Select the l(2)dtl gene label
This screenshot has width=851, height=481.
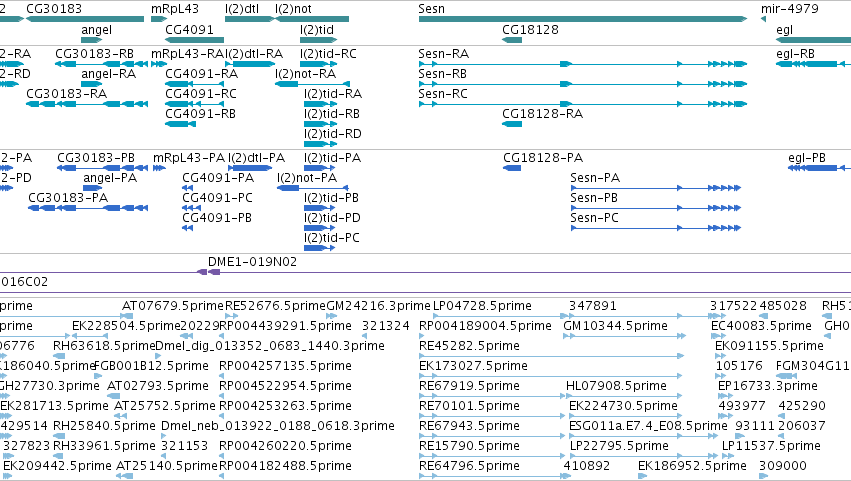242,9
